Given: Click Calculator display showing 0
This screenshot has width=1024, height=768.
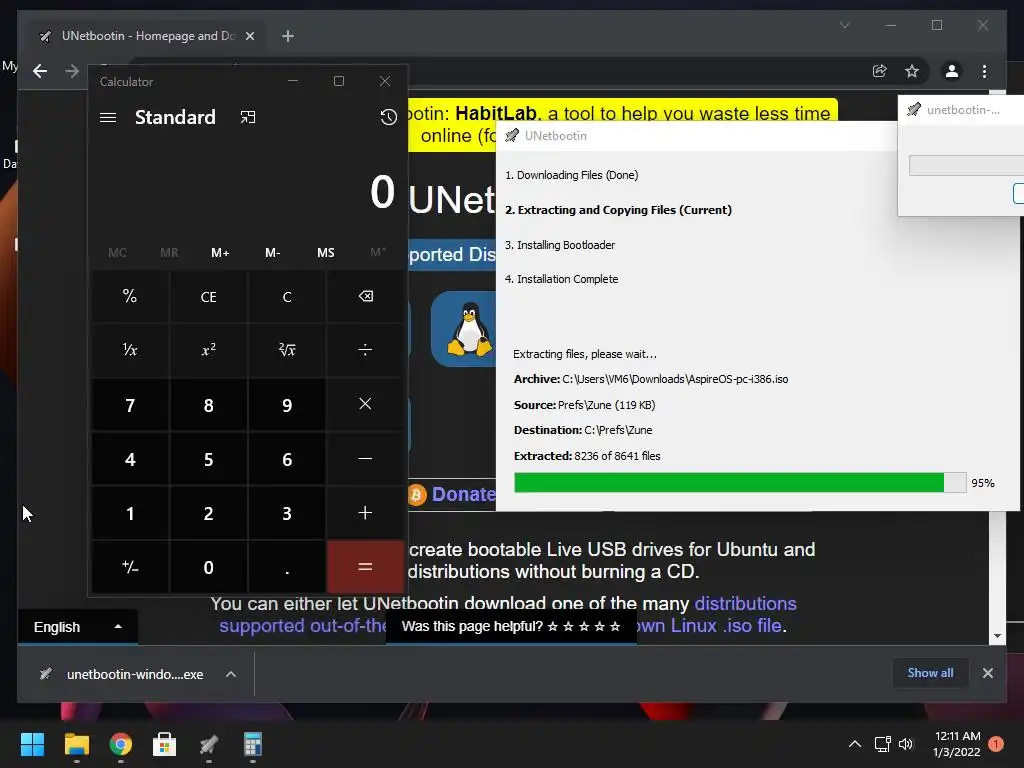Looking at the screenshot, I should 382,192.
